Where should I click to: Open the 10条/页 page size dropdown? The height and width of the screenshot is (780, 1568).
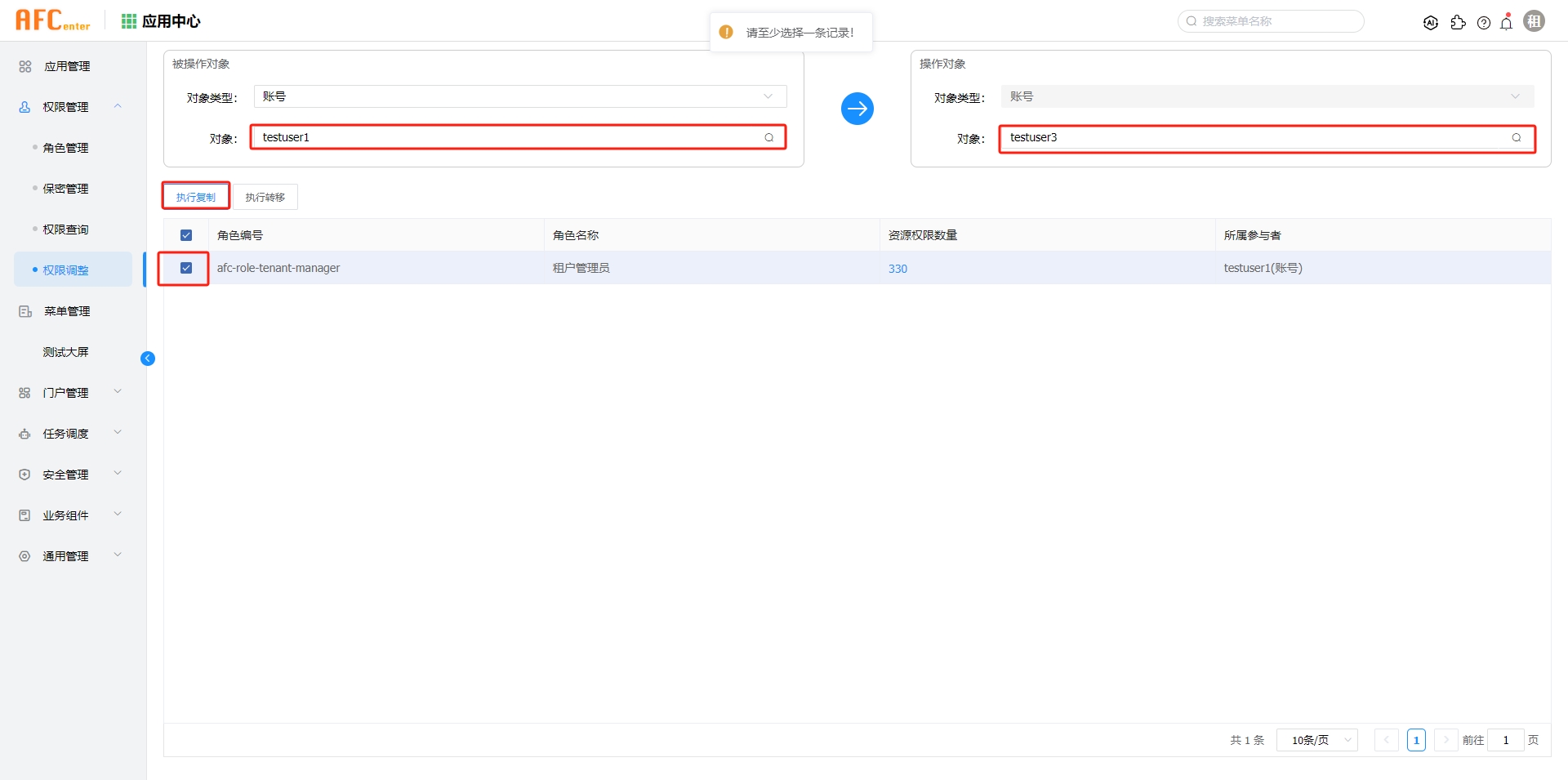(x=1316, y=740)
